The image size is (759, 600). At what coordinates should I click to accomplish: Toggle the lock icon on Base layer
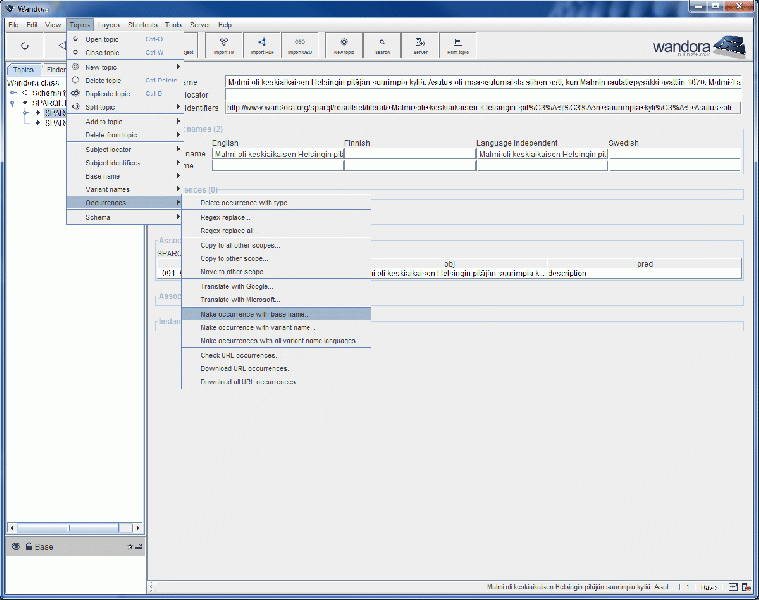coord(28,547)
